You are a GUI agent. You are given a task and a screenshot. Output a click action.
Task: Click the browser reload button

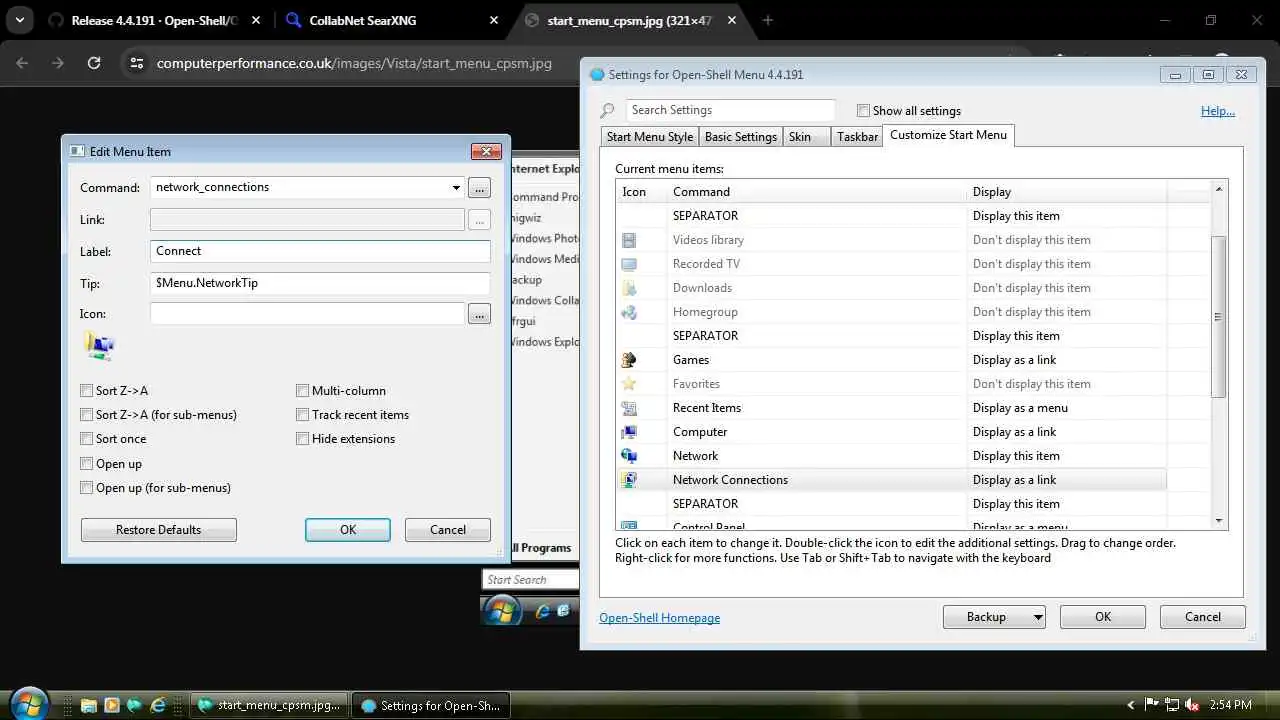(94, 63)
